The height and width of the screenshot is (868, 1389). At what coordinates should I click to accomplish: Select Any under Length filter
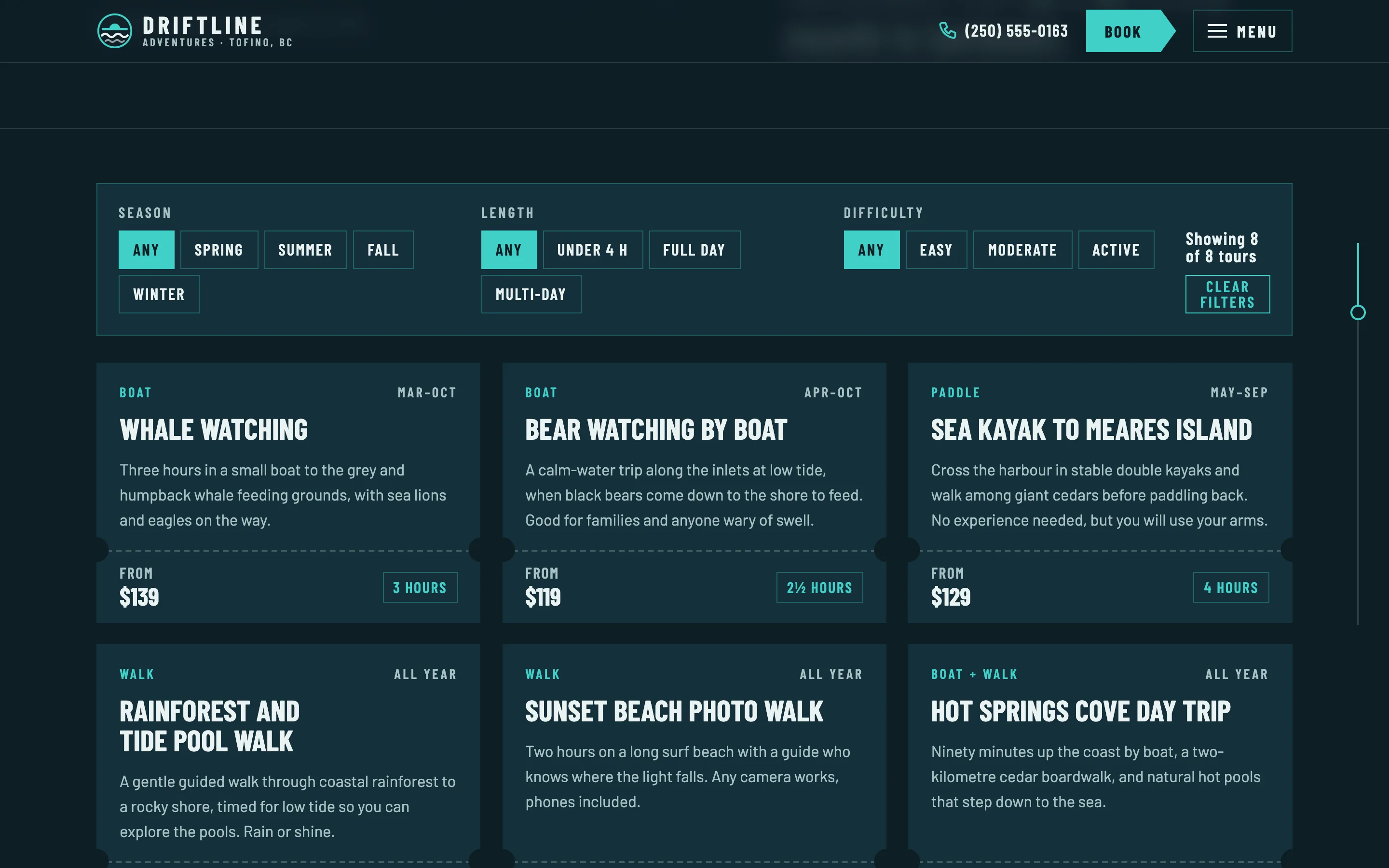click(509, 250)
